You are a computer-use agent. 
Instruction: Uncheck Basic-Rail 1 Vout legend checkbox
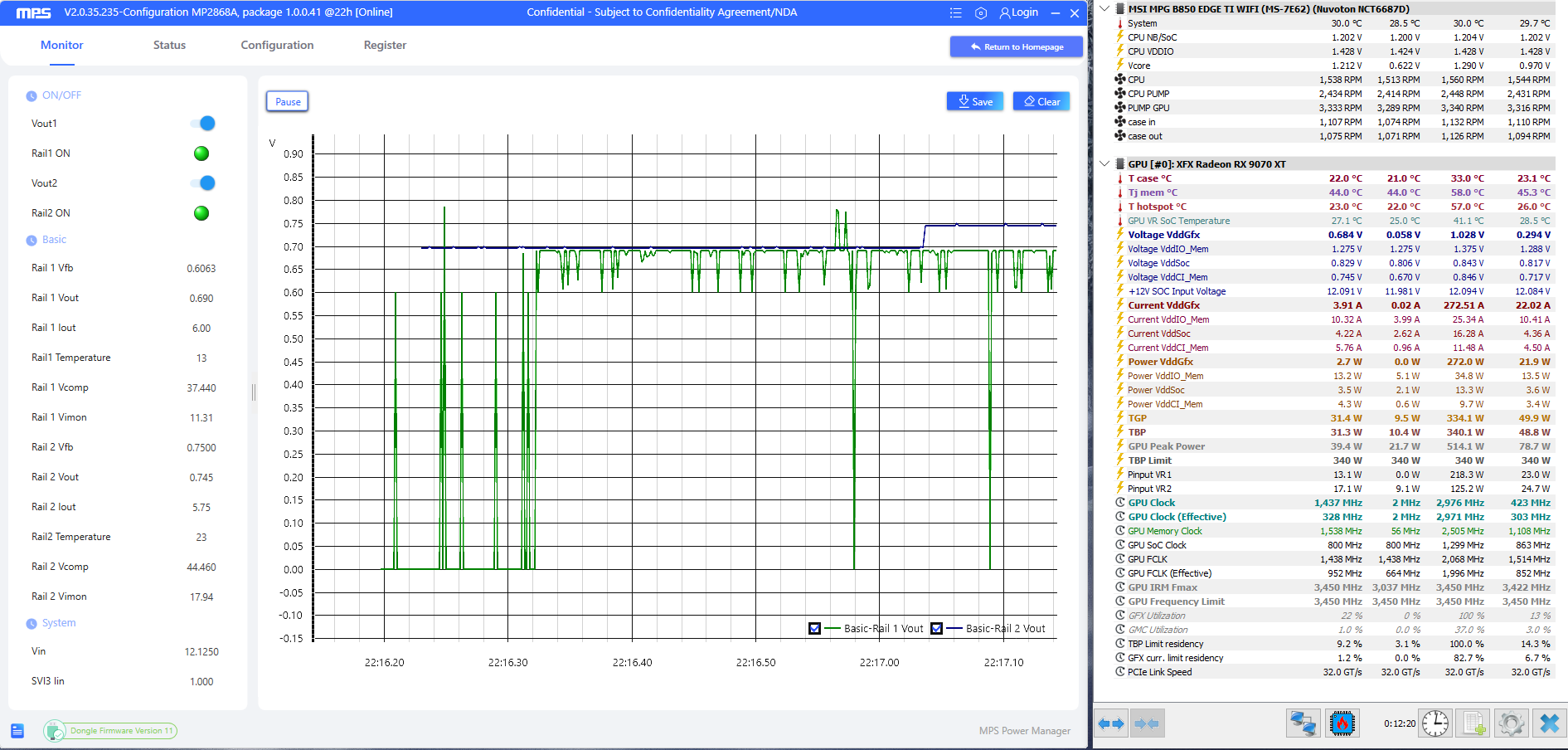(814, 628)
